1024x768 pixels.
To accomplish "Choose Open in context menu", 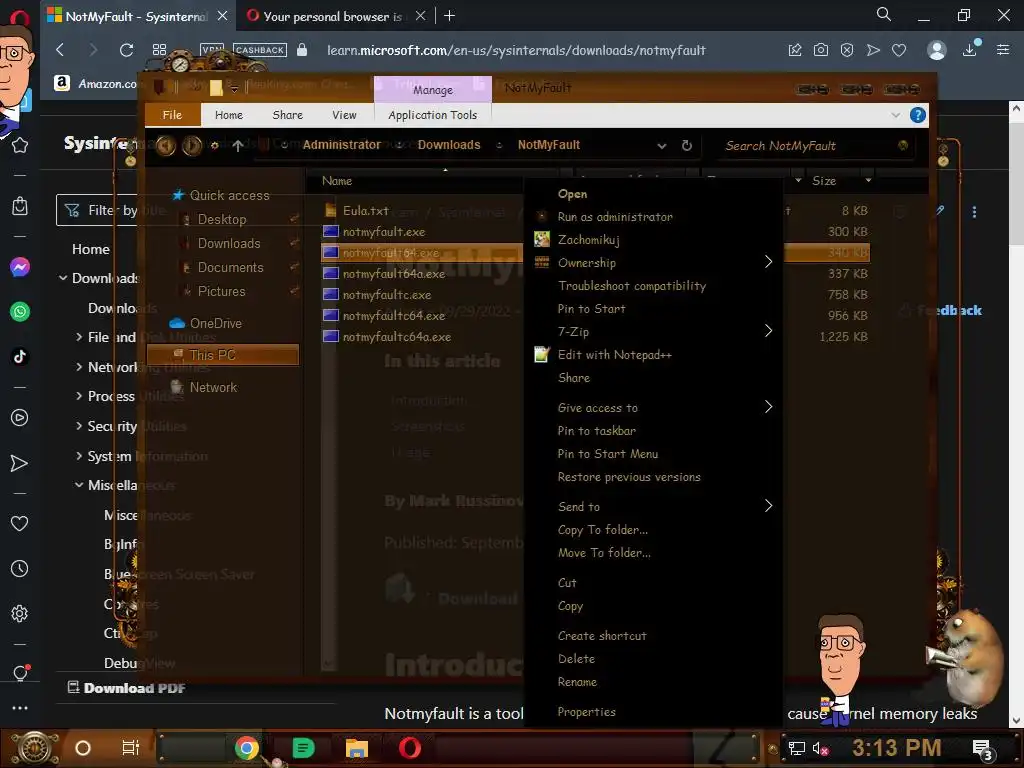I will 572,194.
